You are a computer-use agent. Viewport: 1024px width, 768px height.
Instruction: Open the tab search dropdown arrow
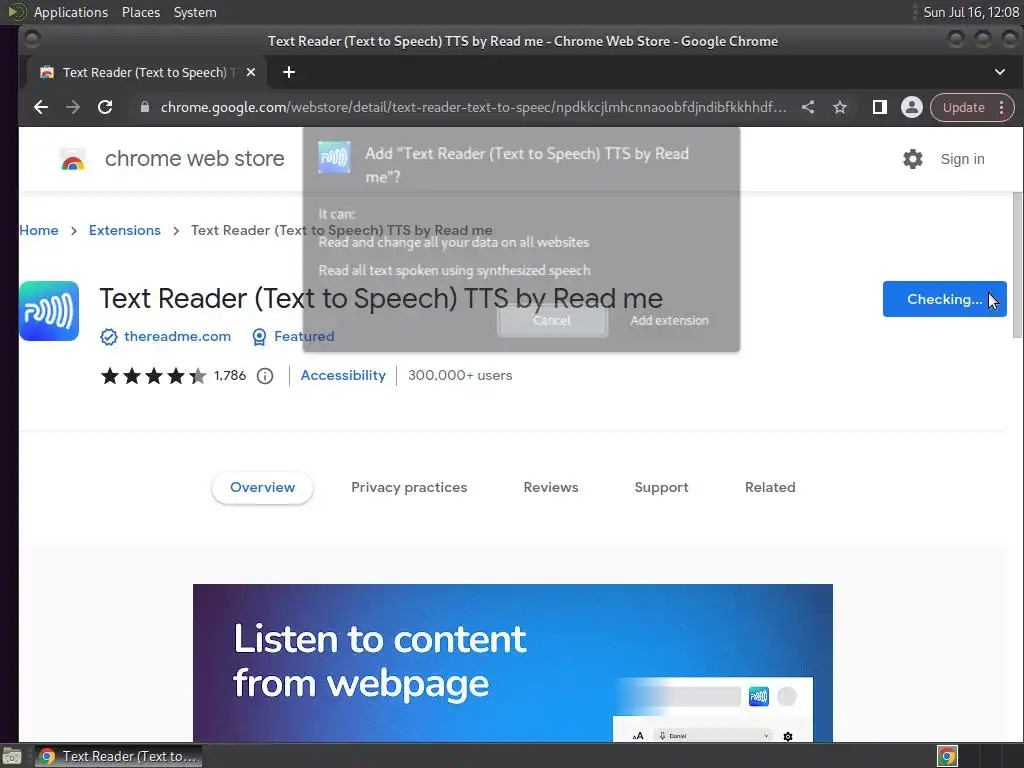1000,72
